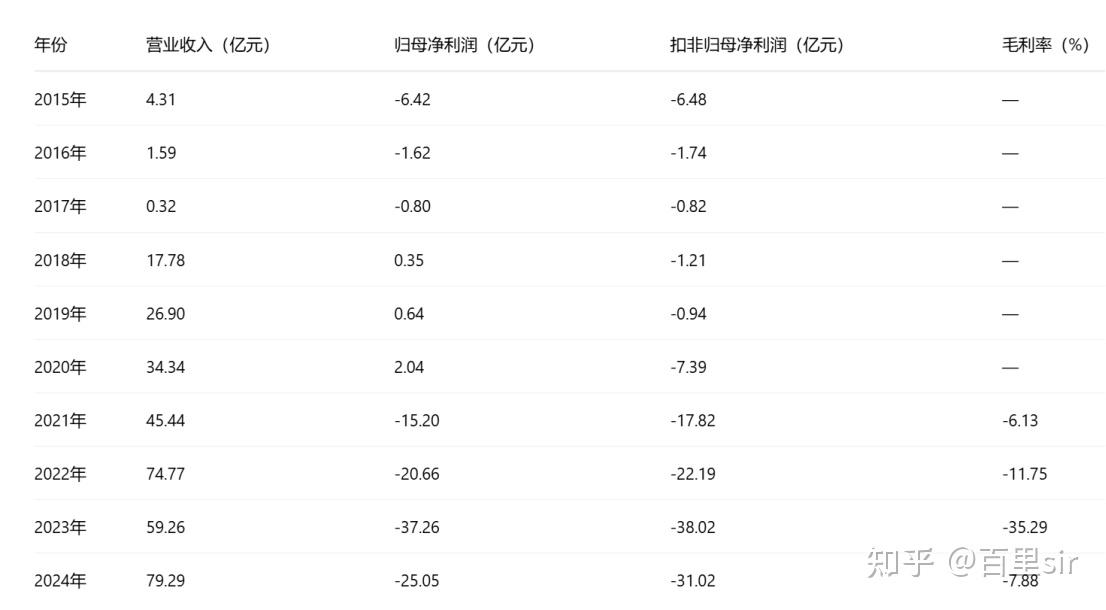Click the 知乎 @百里sir watermark
Viewport: 1106px width, 610px height.
coord(972,562)
